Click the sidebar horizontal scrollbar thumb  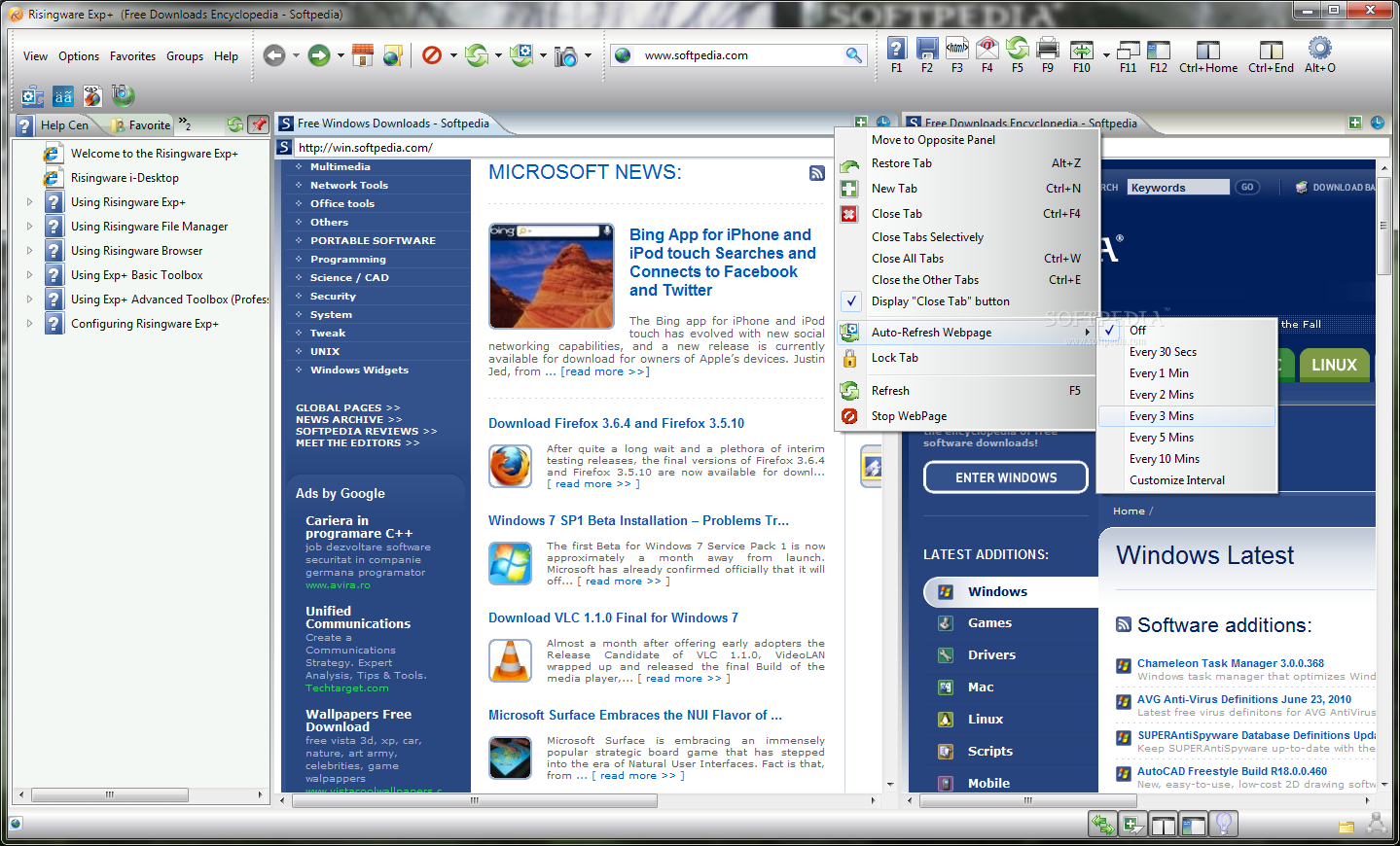pos(110,794)
